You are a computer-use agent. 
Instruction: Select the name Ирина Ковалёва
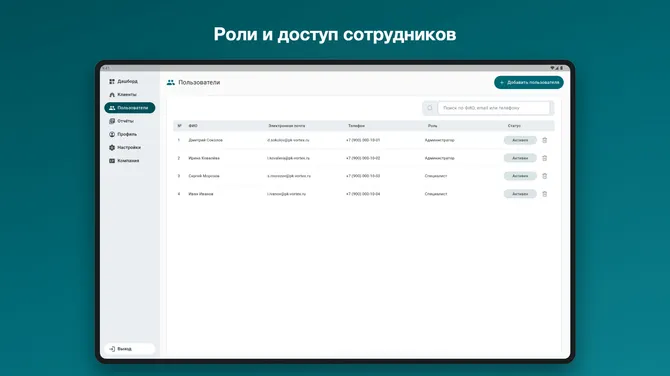point(204,158)
